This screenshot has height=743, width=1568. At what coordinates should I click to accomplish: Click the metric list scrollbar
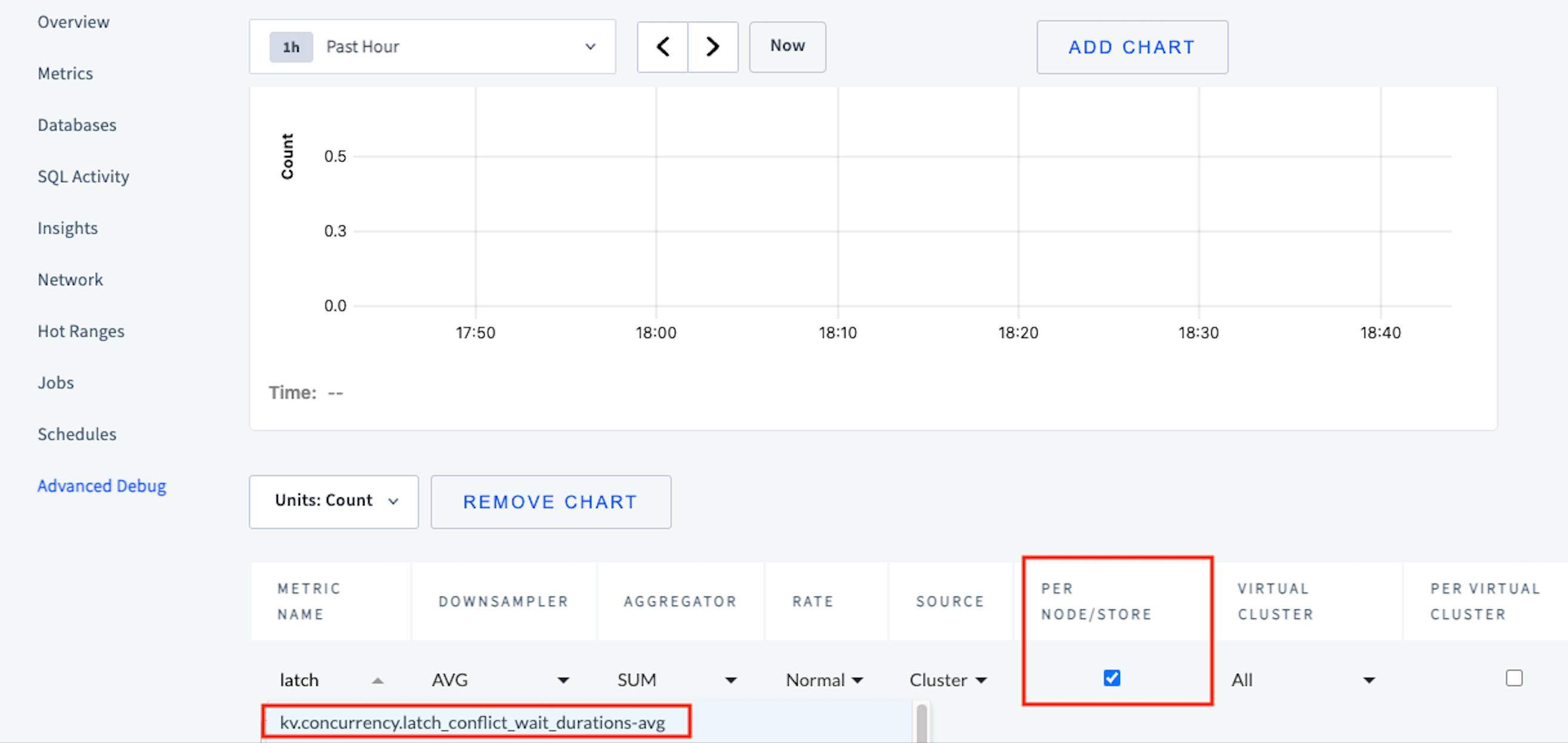coord(922,724)
